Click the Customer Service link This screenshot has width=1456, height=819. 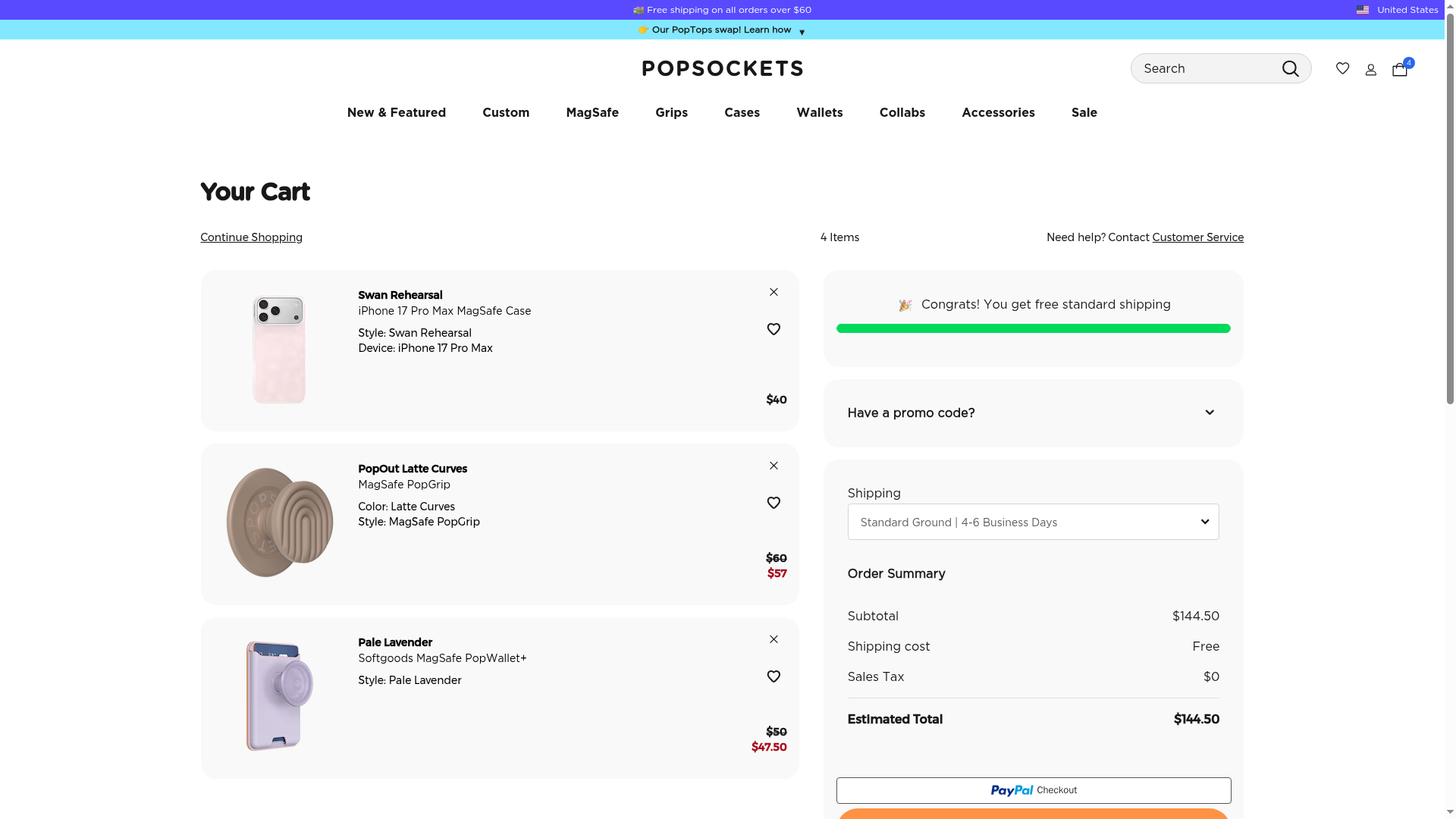[x=1197, y=237]
